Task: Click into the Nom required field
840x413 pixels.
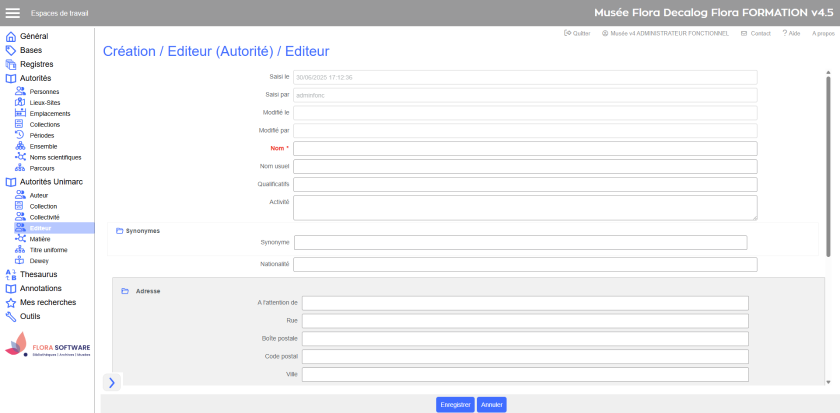Action: (x=524, y=148)
